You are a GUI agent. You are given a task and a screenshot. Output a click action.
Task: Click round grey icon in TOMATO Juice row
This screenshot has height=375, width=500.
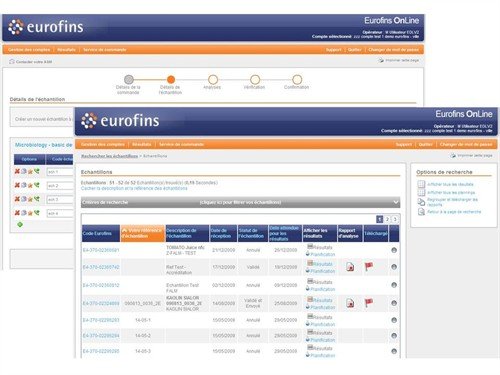pyautogui.click(x=394, y=250)
